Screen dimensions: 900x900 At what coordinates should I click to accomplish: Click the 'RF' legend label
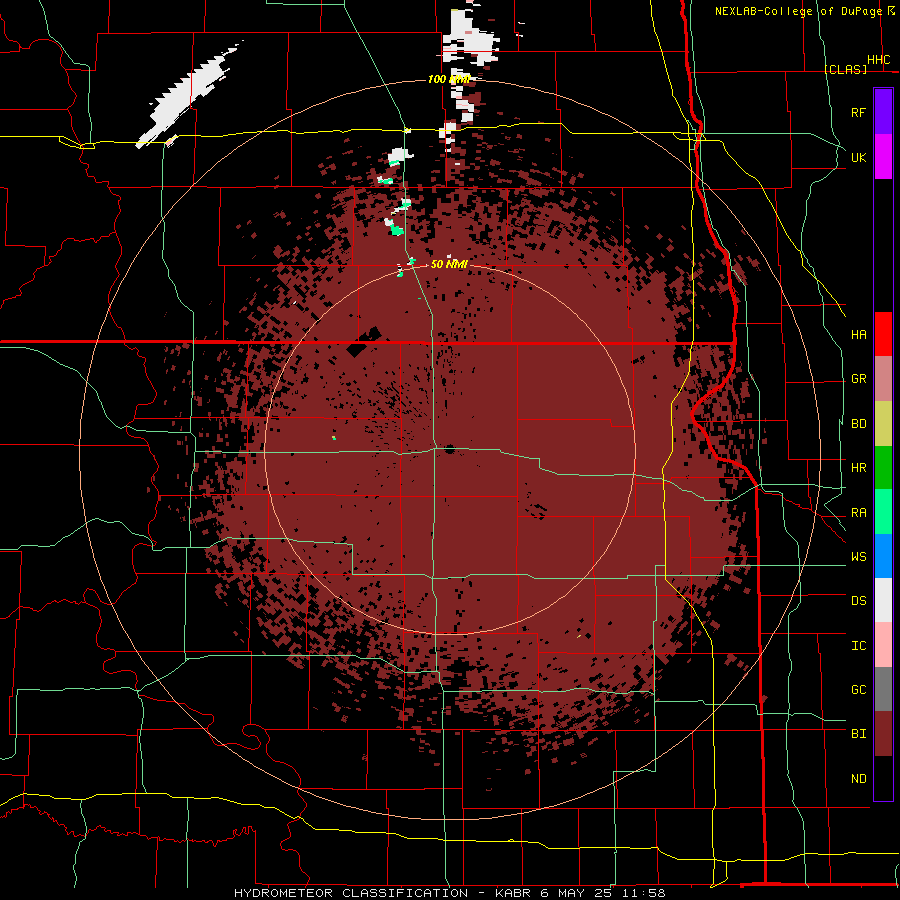[858, 112]
